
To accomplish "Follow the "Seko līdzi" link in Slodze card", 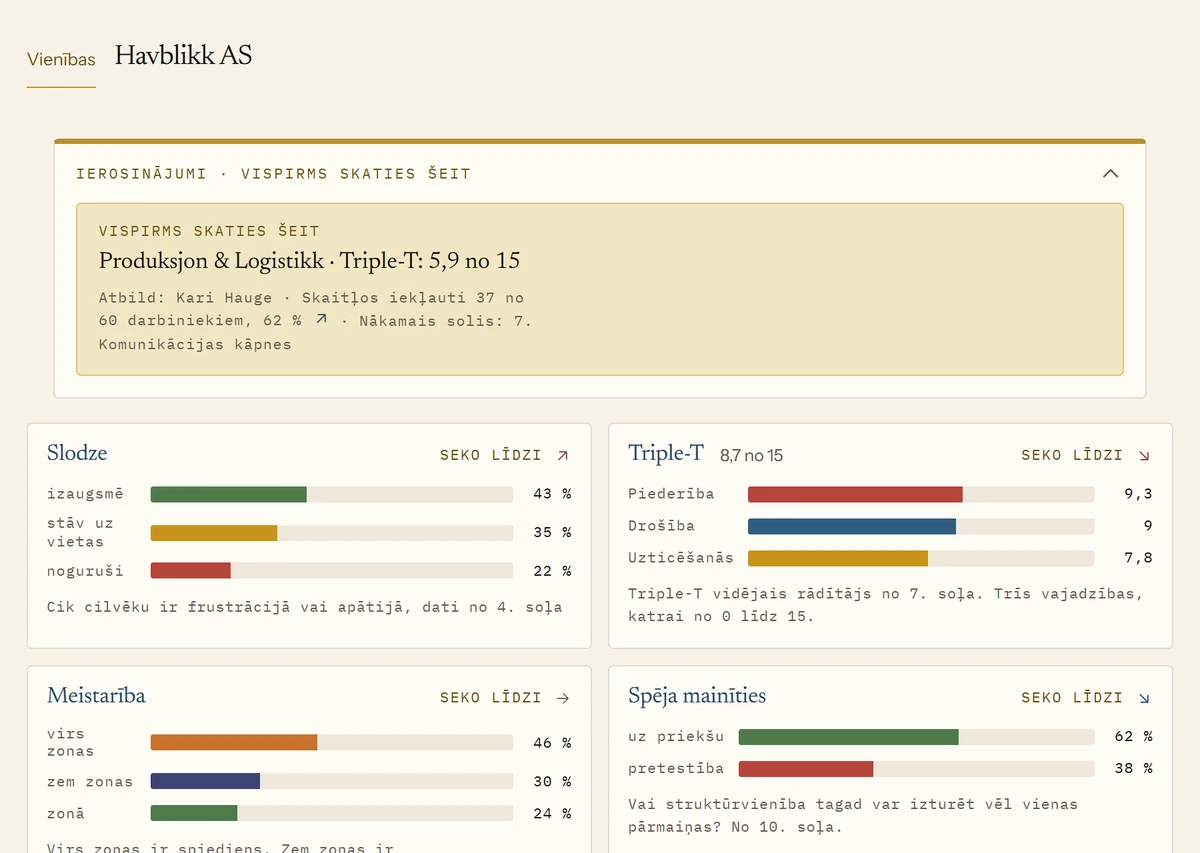I will click(x=505, y=455).
